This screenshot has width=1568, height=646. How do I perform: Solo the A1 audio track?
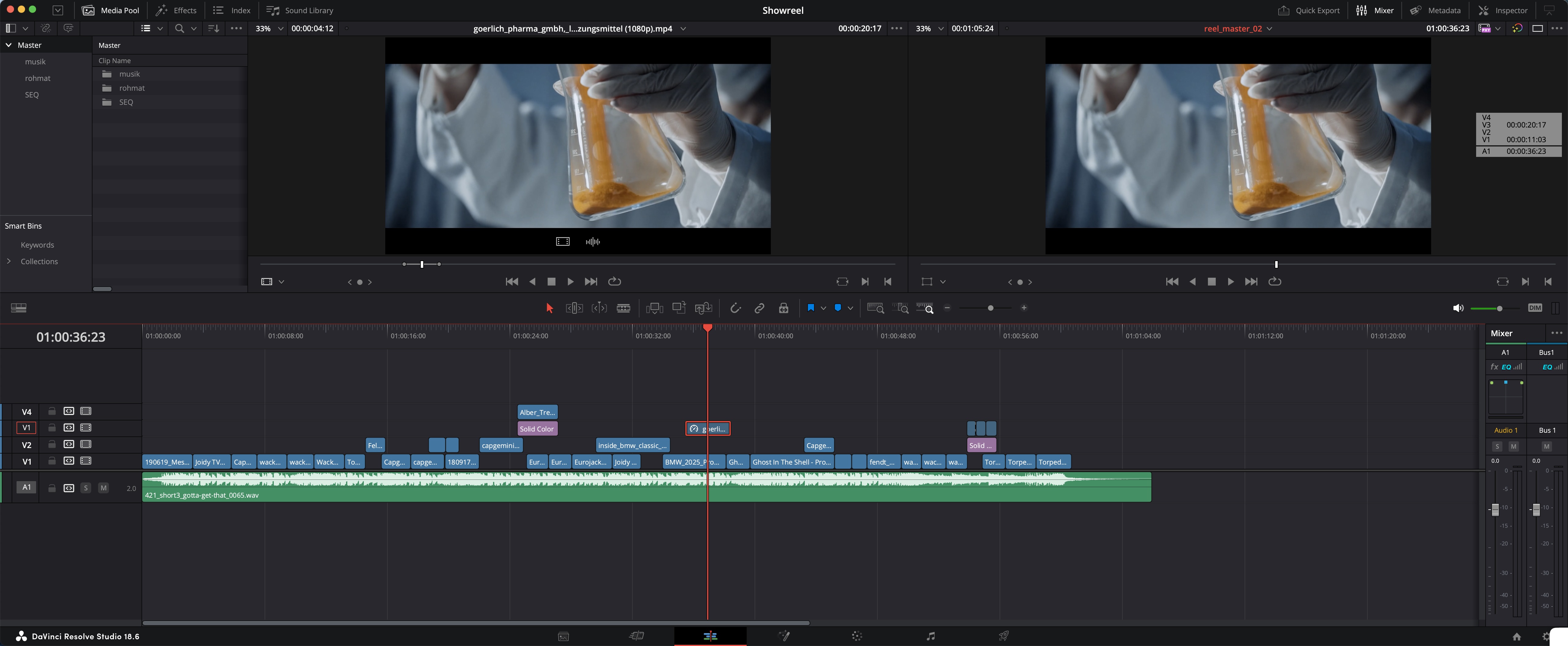[x=86, y=488]
